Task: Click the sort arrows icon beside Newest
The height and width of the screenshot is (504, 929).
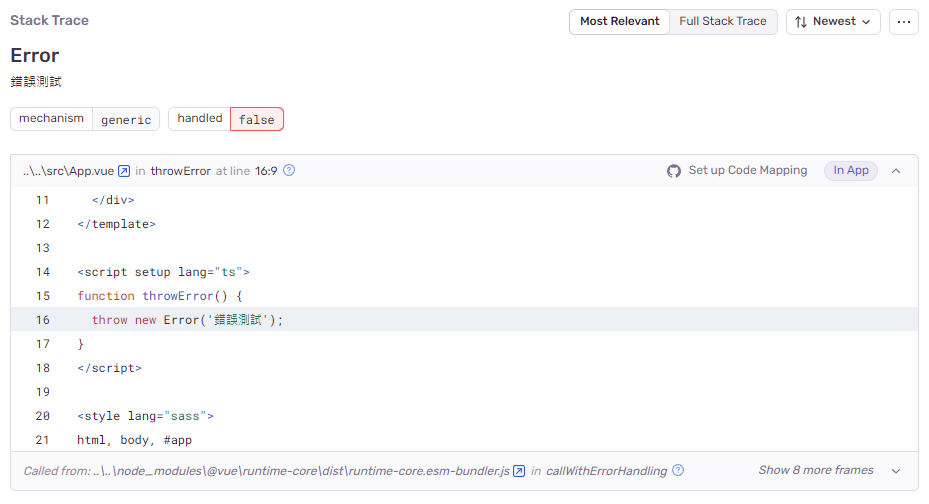Action: pyautogui.click(x=801, y=21)
